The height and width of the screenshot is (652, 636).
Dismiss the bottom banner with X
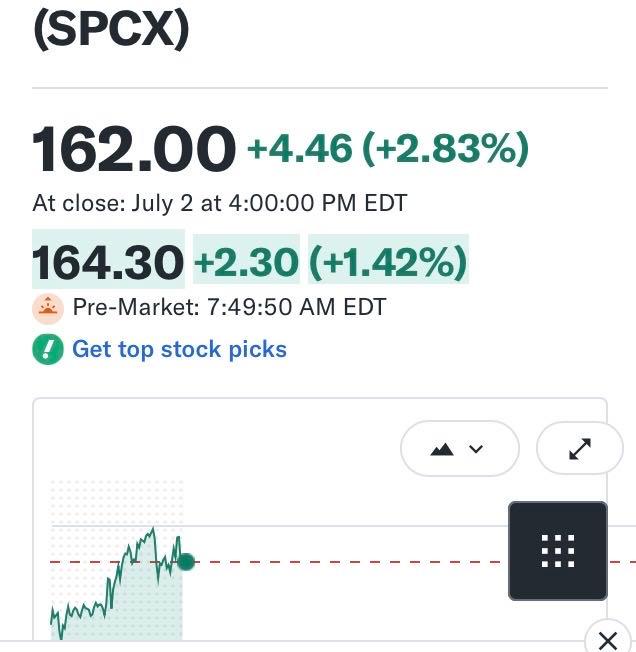[608, 640]
